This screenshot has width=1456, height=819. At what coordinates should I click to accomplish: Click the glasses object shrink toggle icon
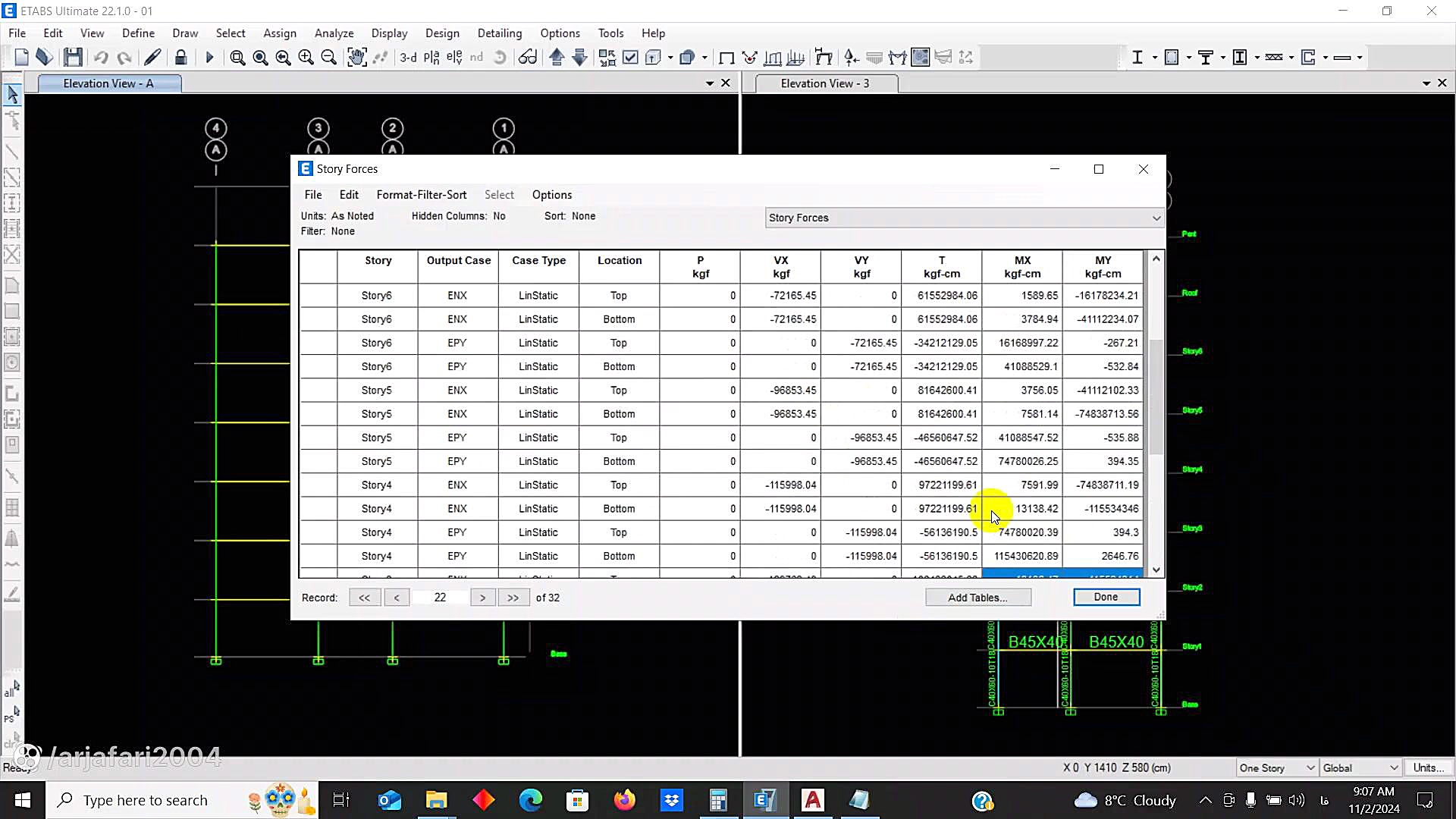pyautogui.click(x=527, y=58)
